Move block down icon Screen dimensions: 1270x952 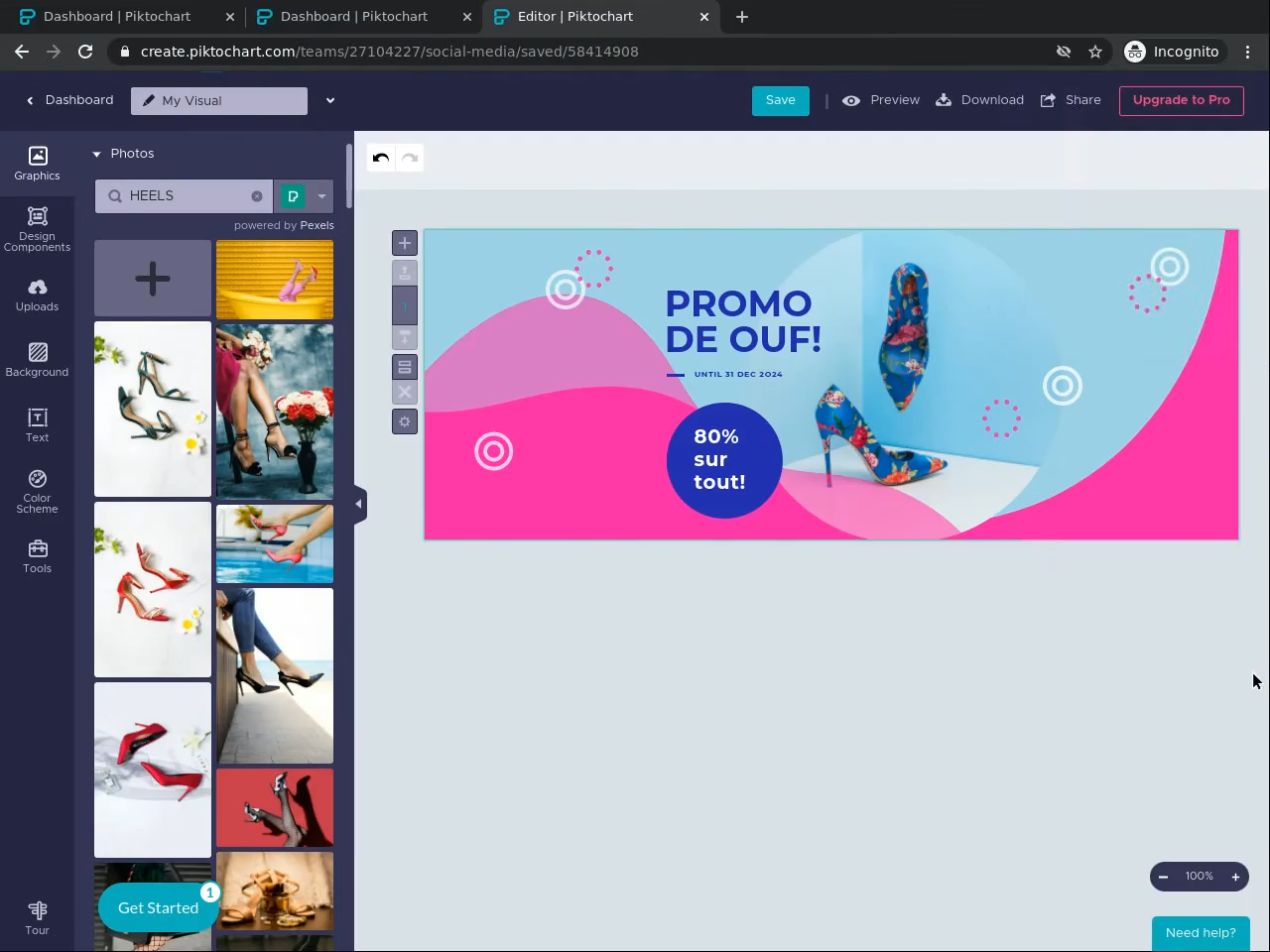click(x=405, y=337)
